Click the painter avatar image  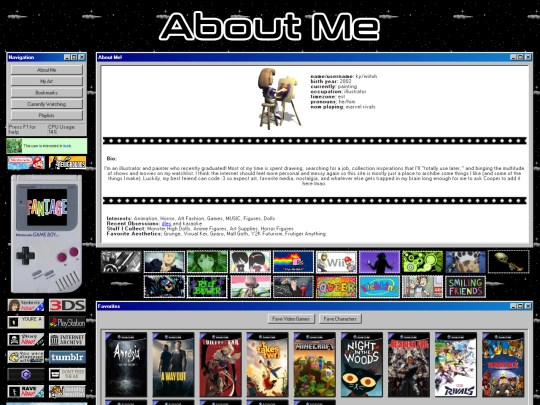pos(280,98)
